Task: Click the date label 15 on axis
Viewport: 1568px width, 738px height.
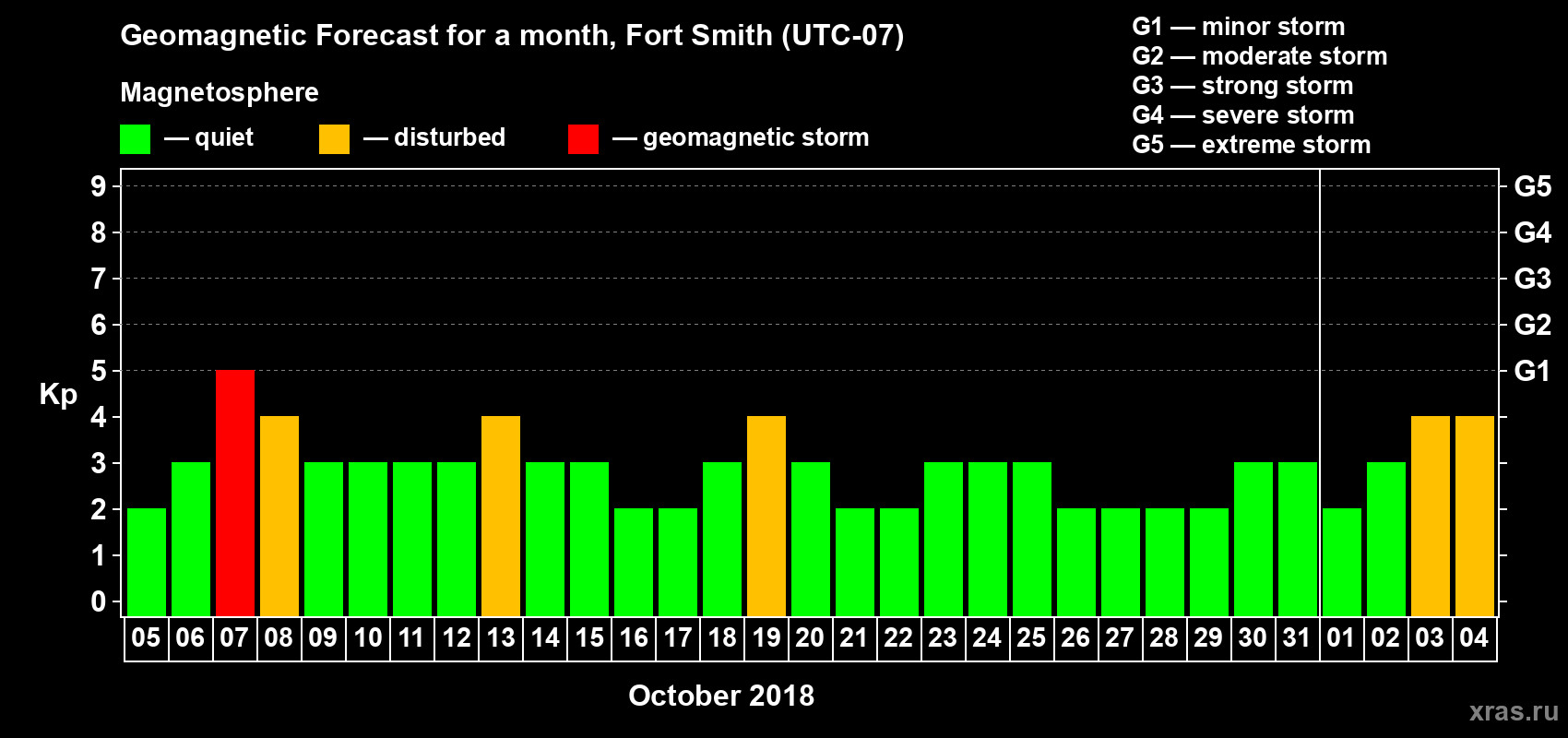Action: coord(589,638)
